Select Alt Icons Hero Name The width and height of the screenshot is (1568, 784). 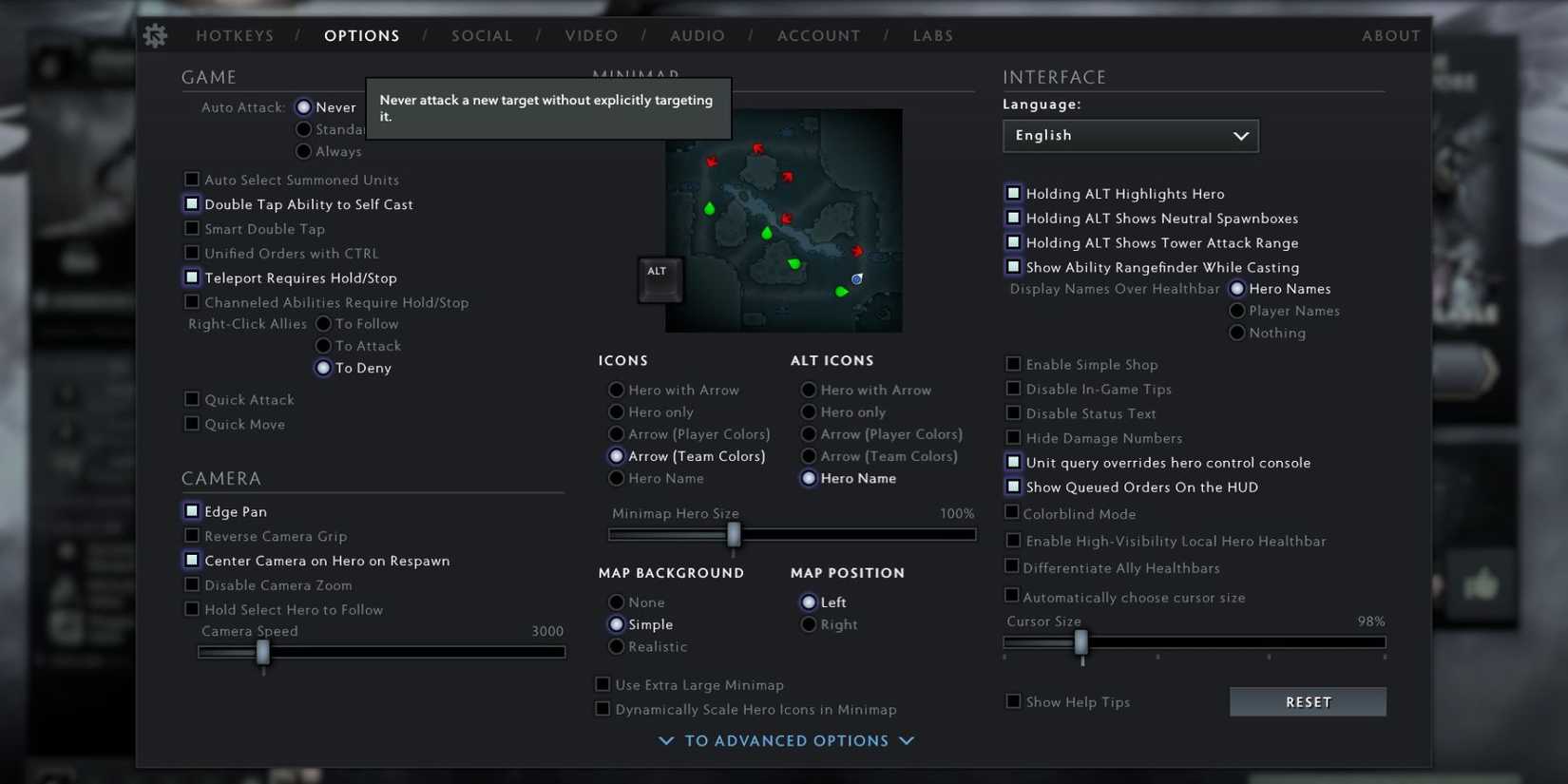pos(809,478)
